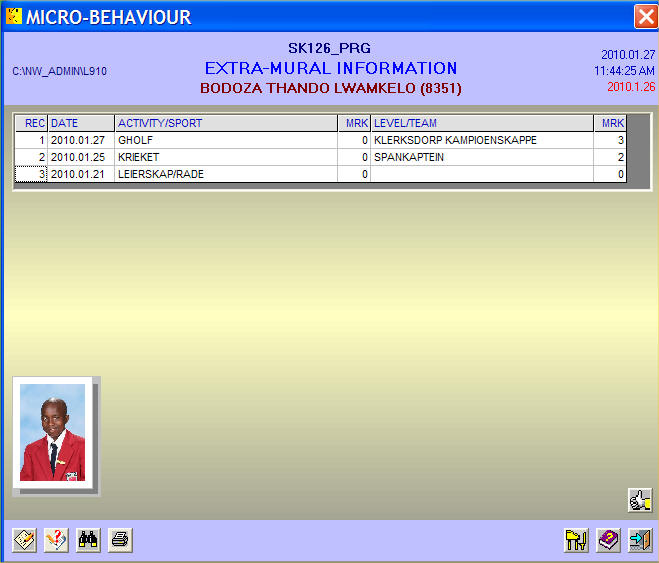Click the red question mark icon
Image resolution: width=659 pixels, height=563 pixels.
tap(57, 540)
